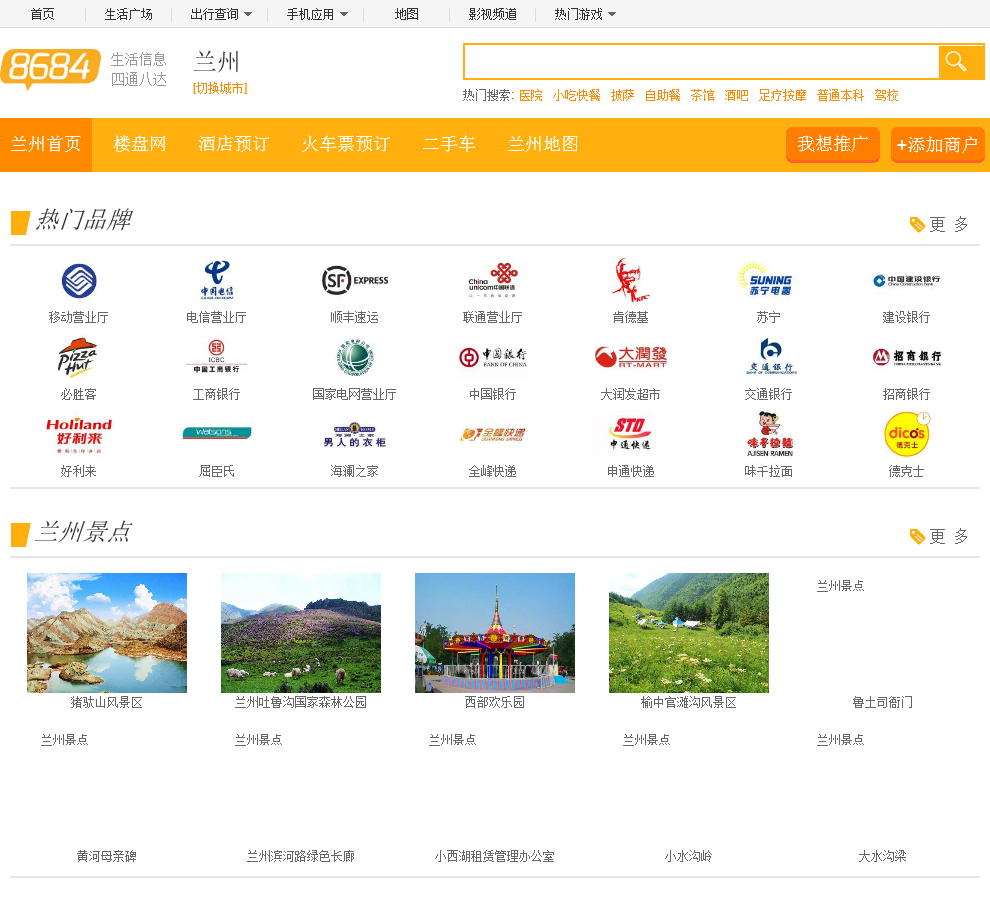Screen dimensions: 990x900
Task: Click hot search link 自助餐
Action: pyautogui.click(x=662, y=95)
